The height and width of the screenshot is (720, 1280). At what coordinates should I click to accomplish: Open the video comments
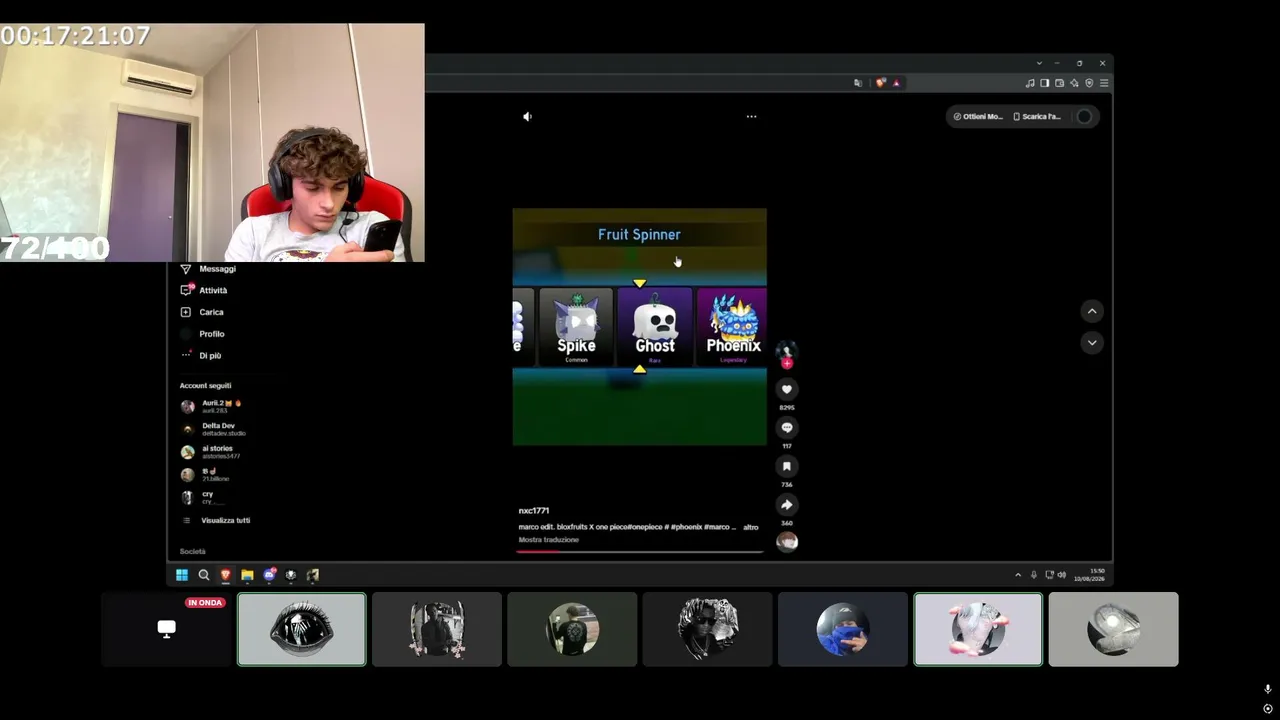click(x=787, y=428)
